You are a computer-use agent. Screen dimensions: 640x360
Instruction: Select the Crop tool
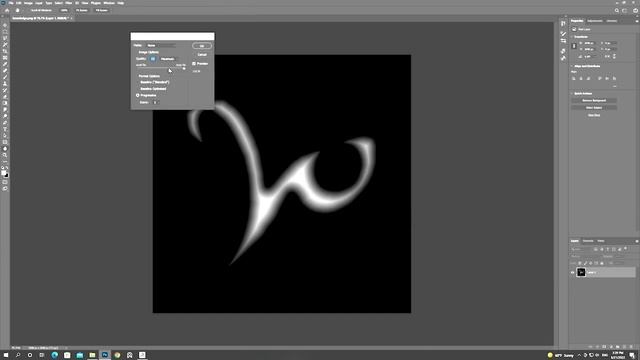click(5, 51)
